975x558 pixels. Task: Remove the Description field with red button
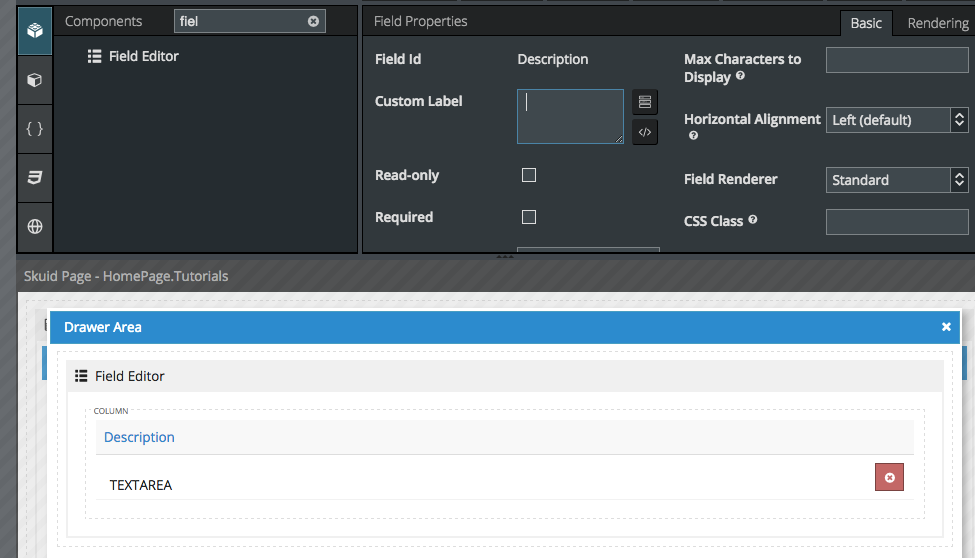tap(888, 478)
